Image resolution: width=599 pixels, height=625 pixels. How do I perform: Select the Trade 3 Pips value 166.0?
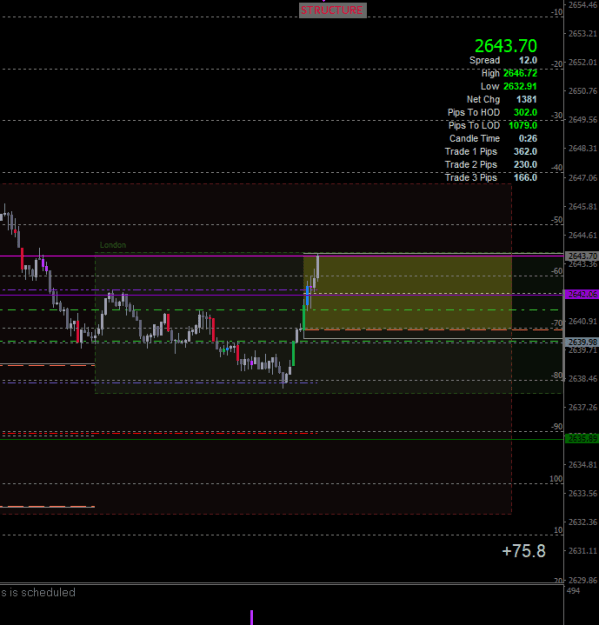(525, 177)
